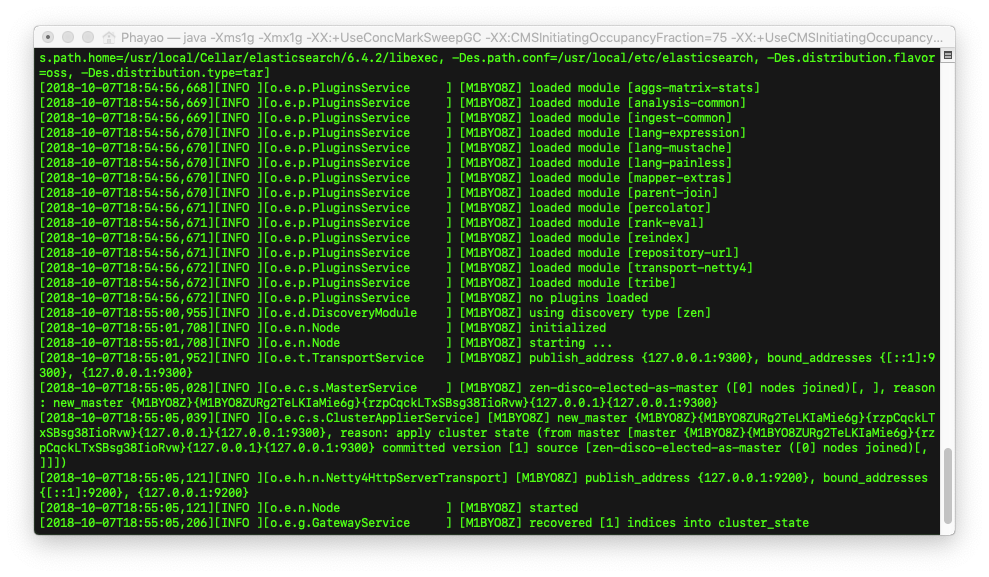Close the terminal window with the red button
This screenshot has width=989, height=577.
pos(48,37)
